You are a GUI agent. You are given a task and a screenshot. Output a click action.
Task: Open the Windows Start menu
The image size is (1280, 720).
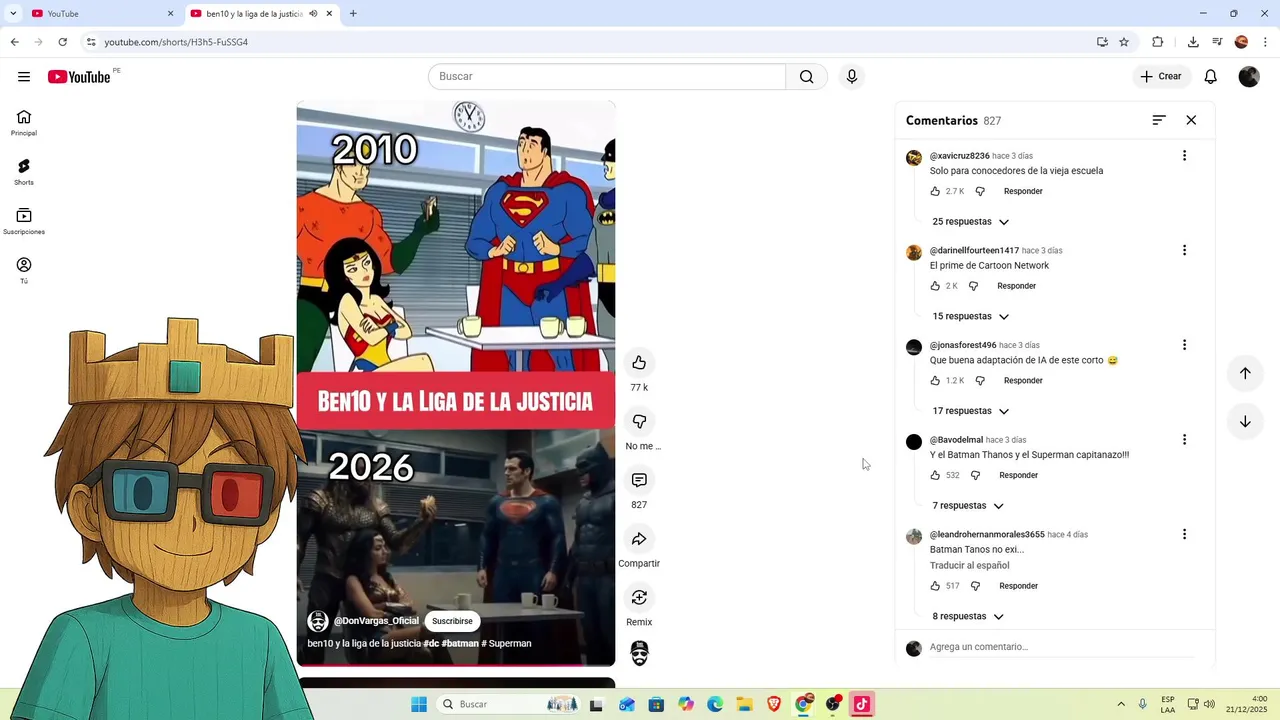419,704
